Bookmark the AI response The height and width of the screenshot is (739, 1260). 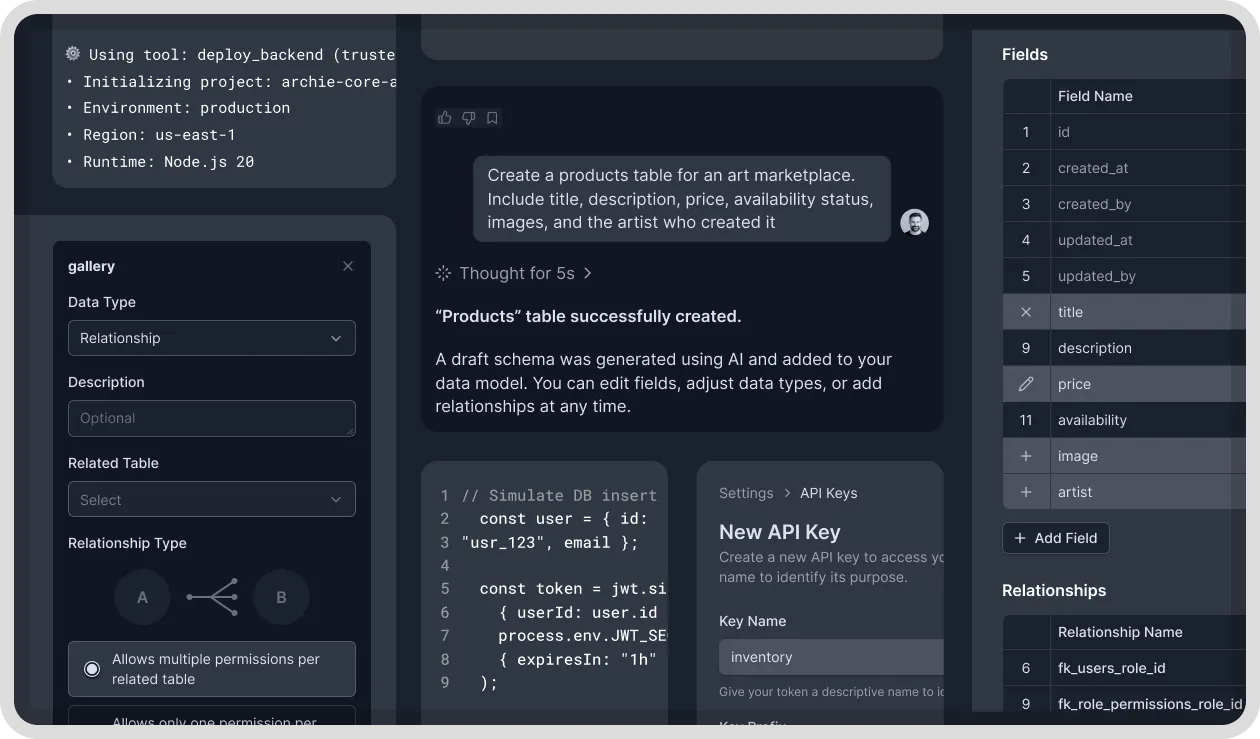(x=491, y=117)
